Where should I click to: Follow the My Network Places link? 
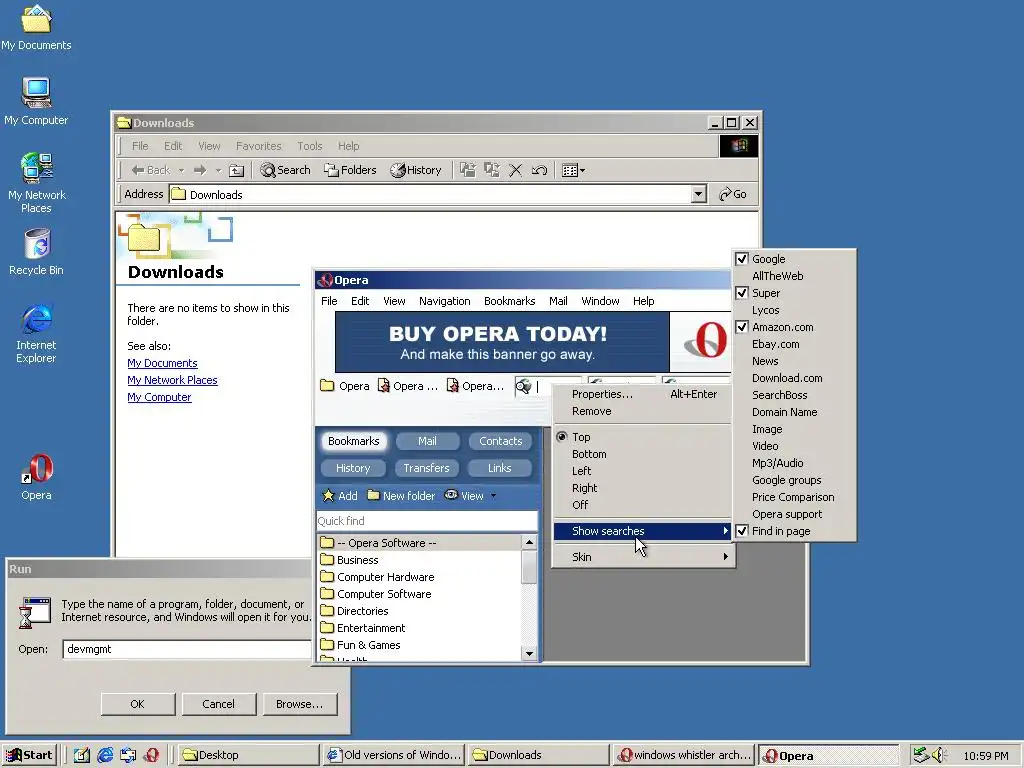point(172,380)
